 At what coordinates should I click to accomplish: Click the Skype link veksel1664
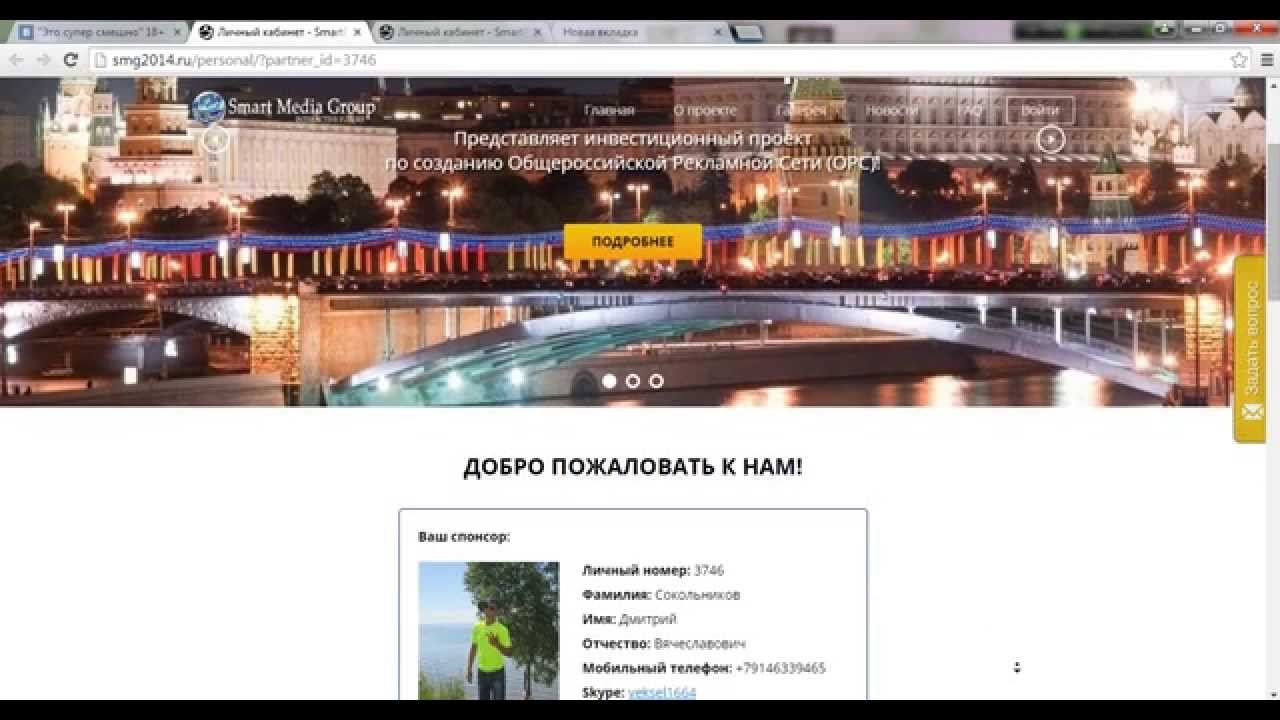[x=662, y=692]
